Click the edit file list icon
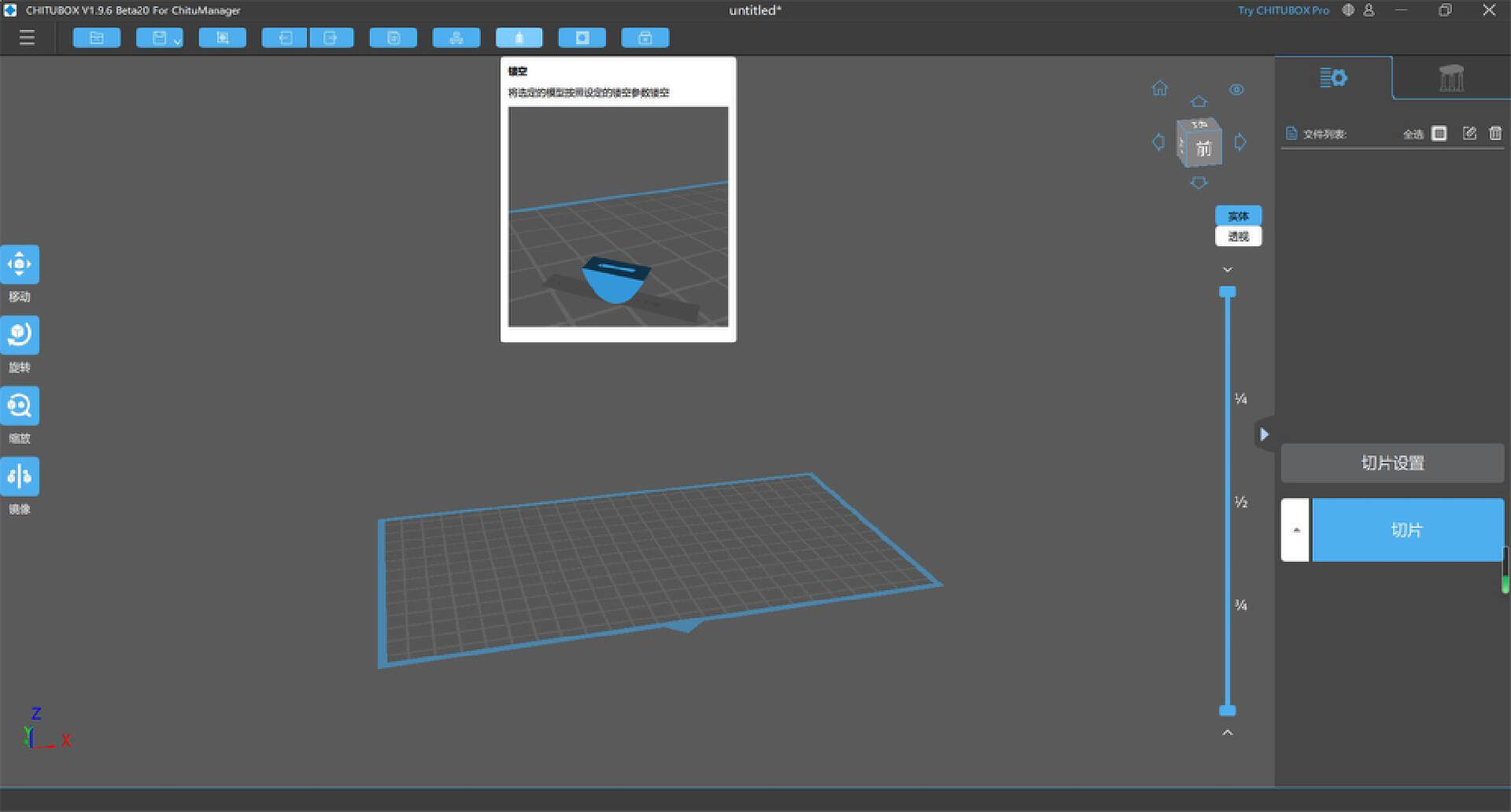This screenshot has height=812, width=1511. click(1469, 134)
